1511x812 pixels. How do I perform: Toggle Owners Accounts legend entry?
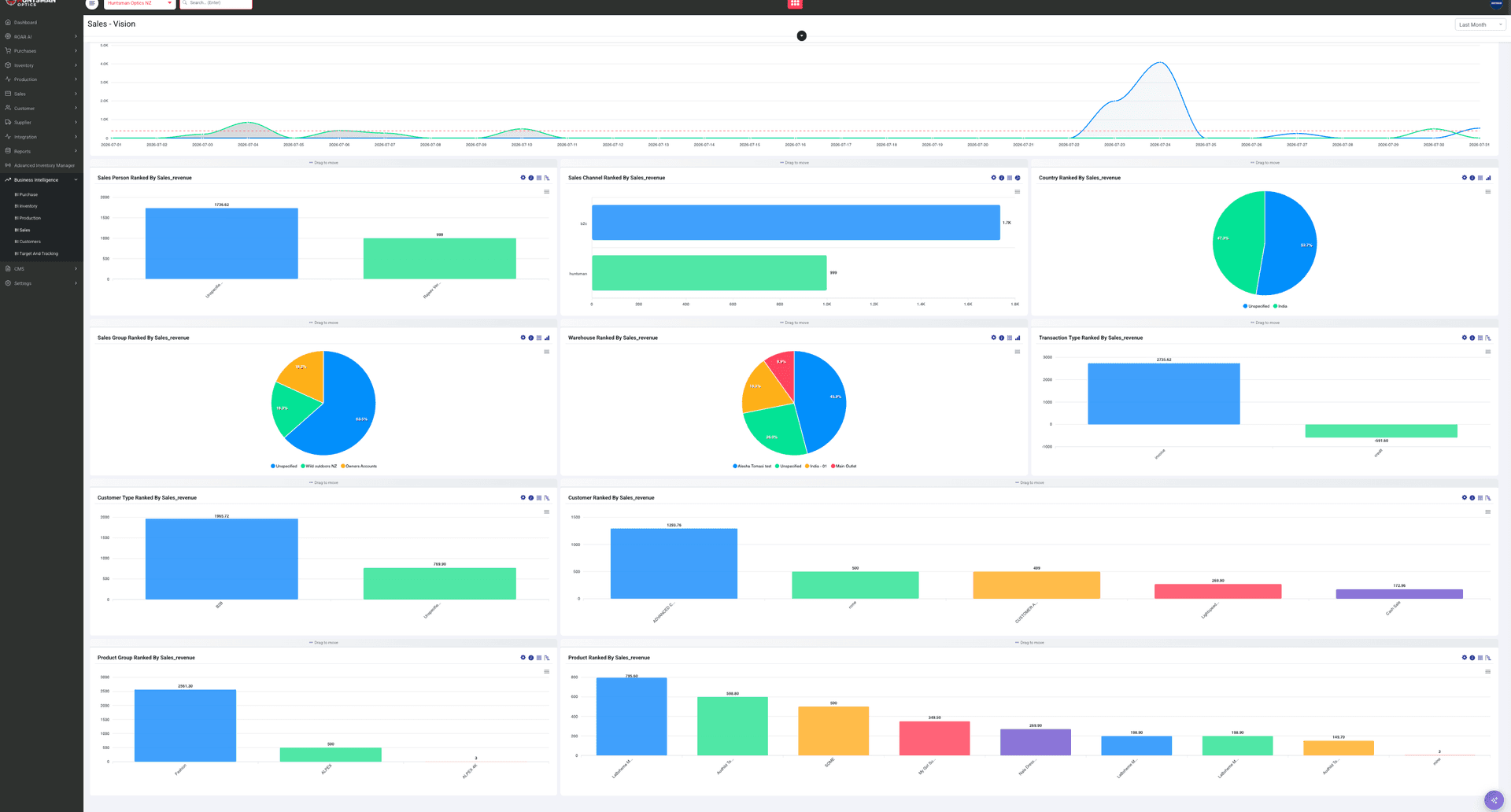(359, 466)
